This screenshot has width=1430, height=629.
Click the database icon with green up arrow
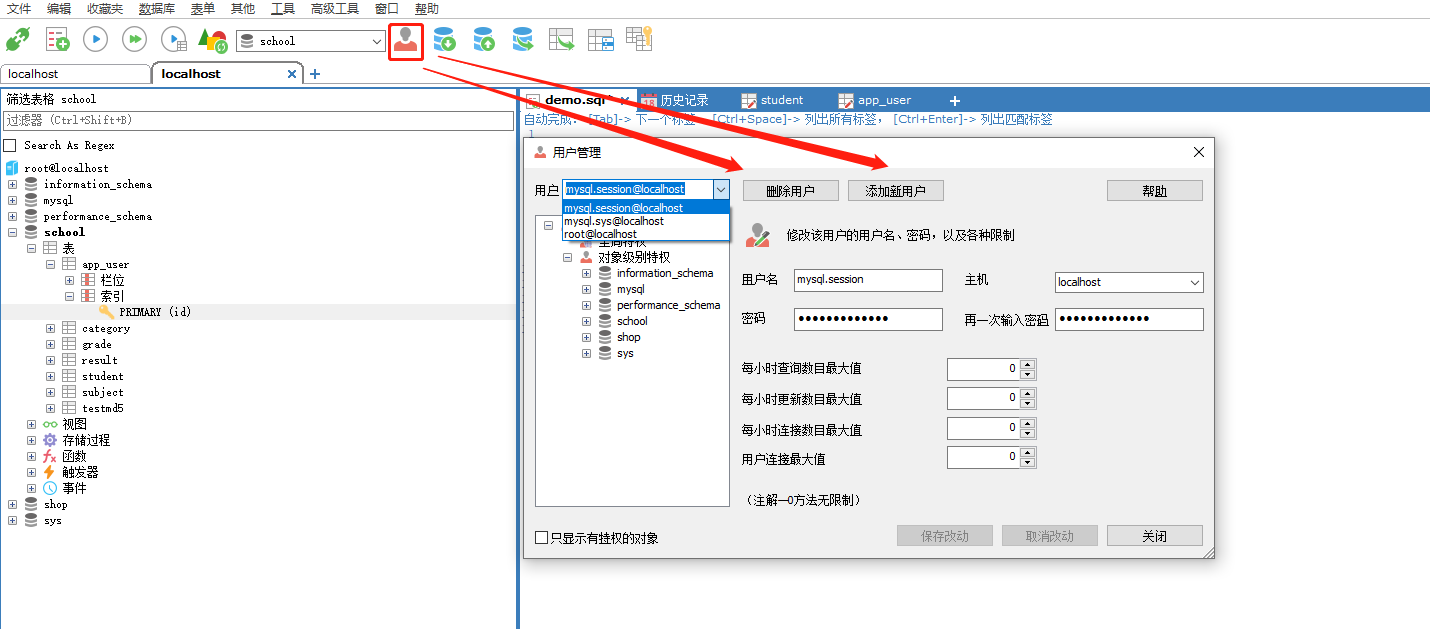click(x=483, y=40)
